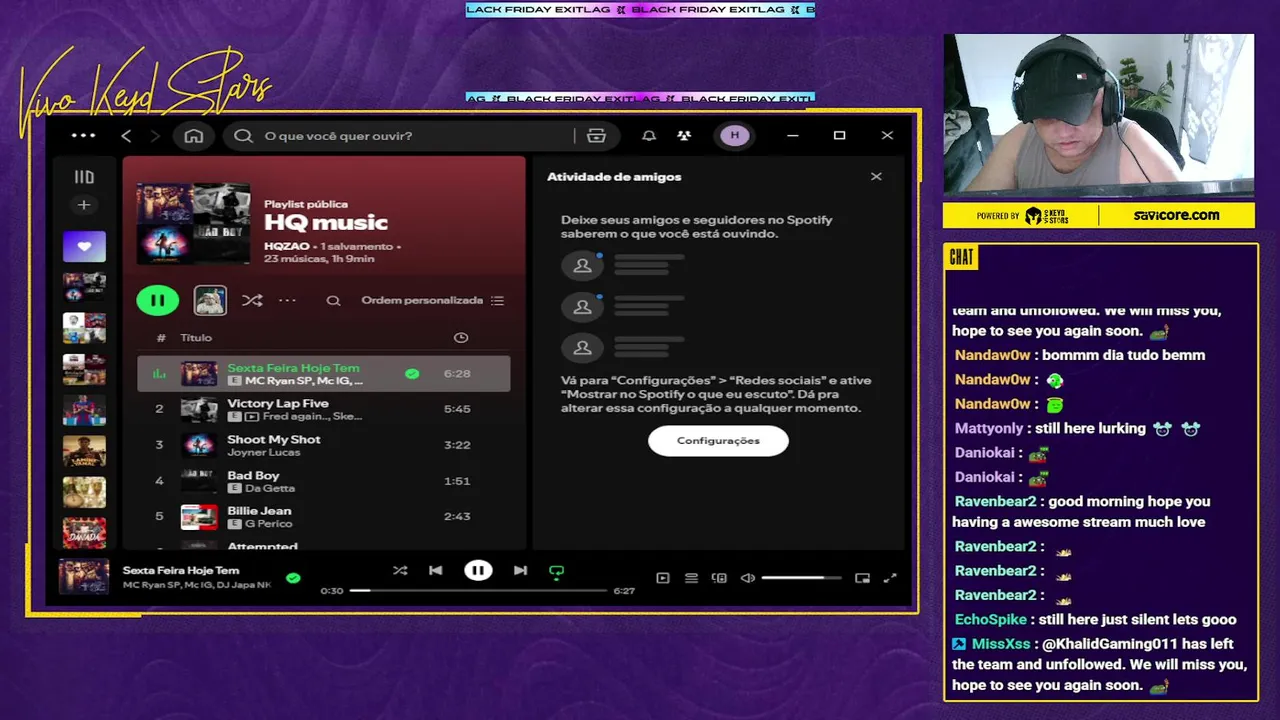The height and width of the screenshot is (720, 1280).
Task: Open connect to a device icon
Action: [719, 578]
